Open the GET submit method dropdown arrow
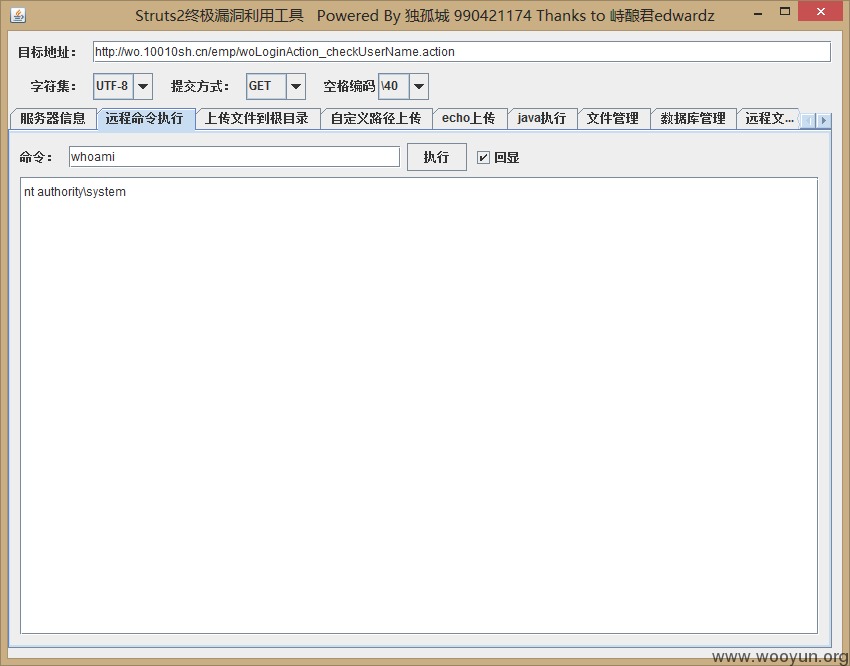Viewport: 850px width, 666px height. tap(296, 86)
